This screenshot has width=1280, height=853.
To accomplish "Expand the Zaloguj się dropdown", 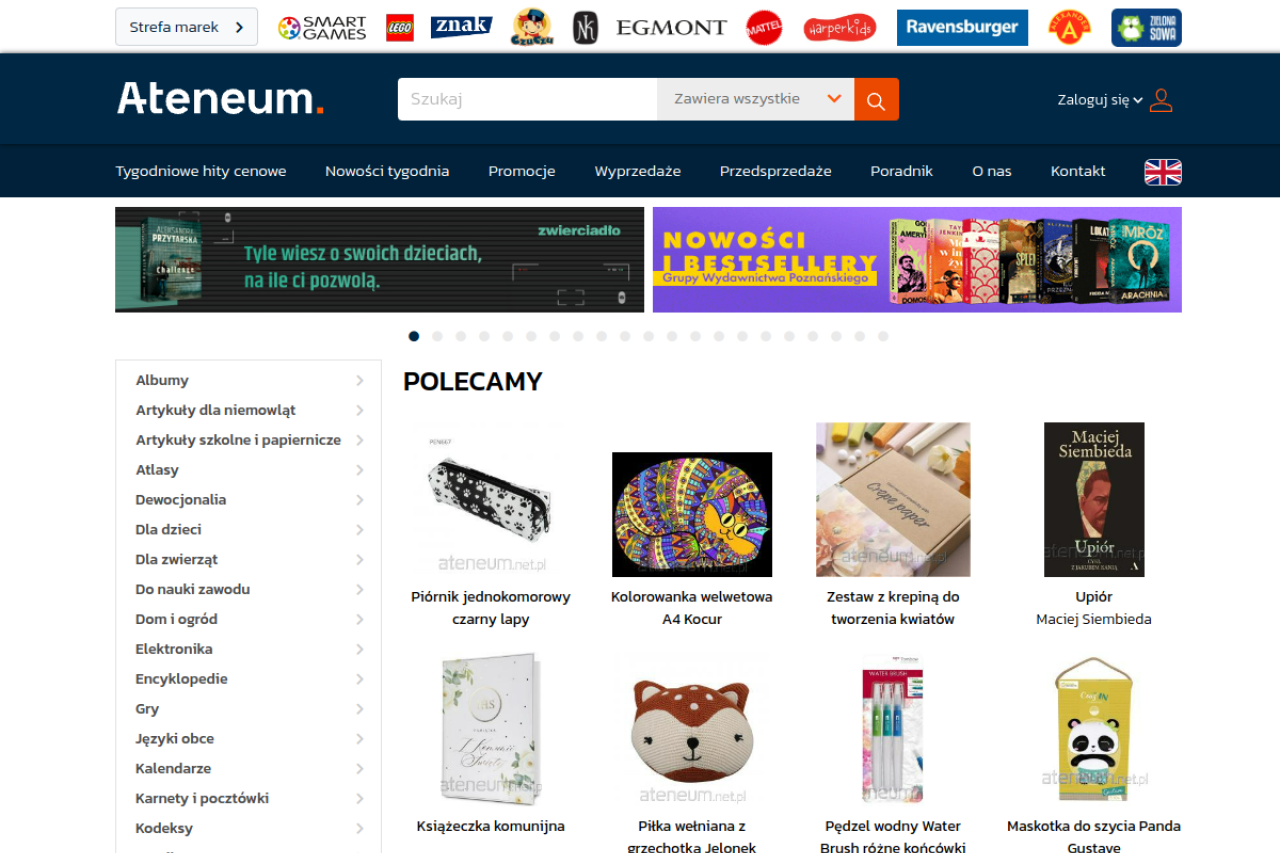I will (x=1100, y=100).
